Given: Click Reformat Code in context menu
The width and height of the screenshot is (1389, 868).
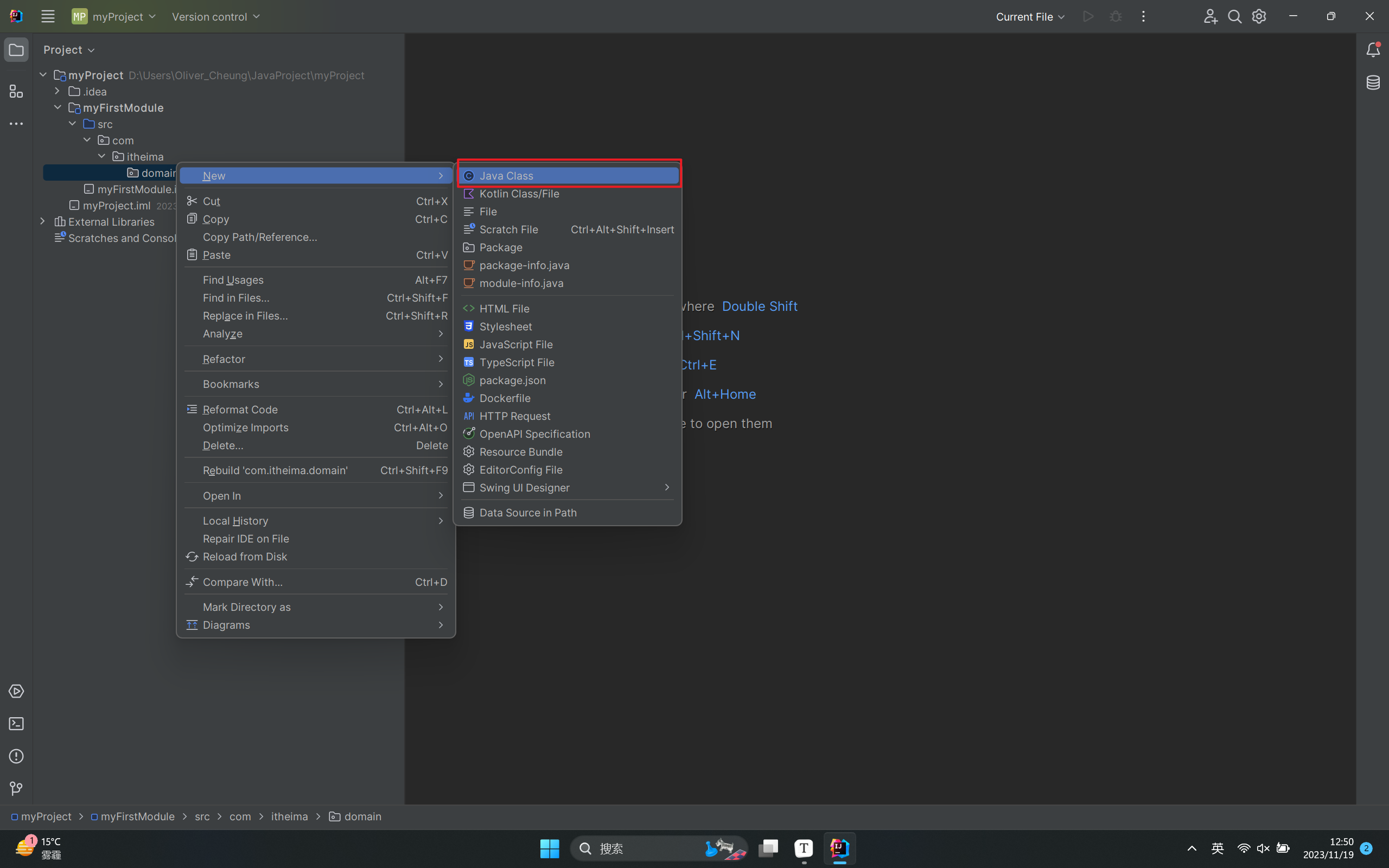Looking at the screenshot, I should pyautogui.click(x=240, y=409).
